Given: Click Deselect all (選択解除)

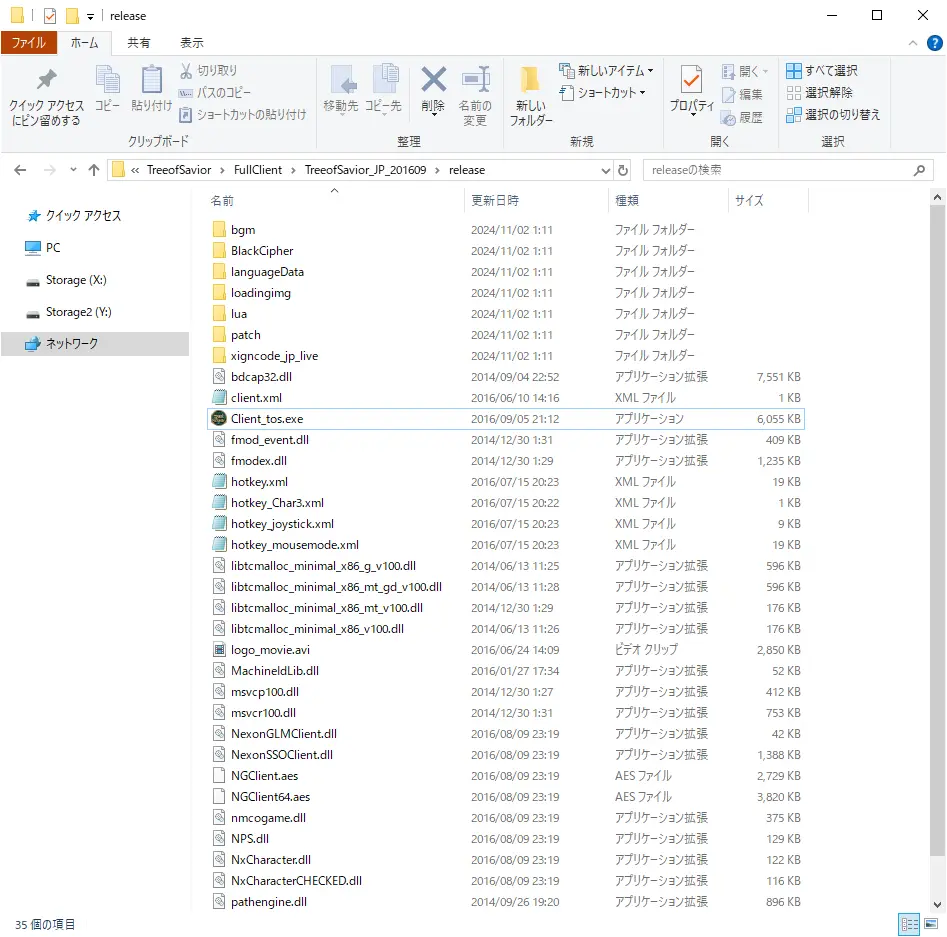Looking at the screenshot, I should pos(820,92).
